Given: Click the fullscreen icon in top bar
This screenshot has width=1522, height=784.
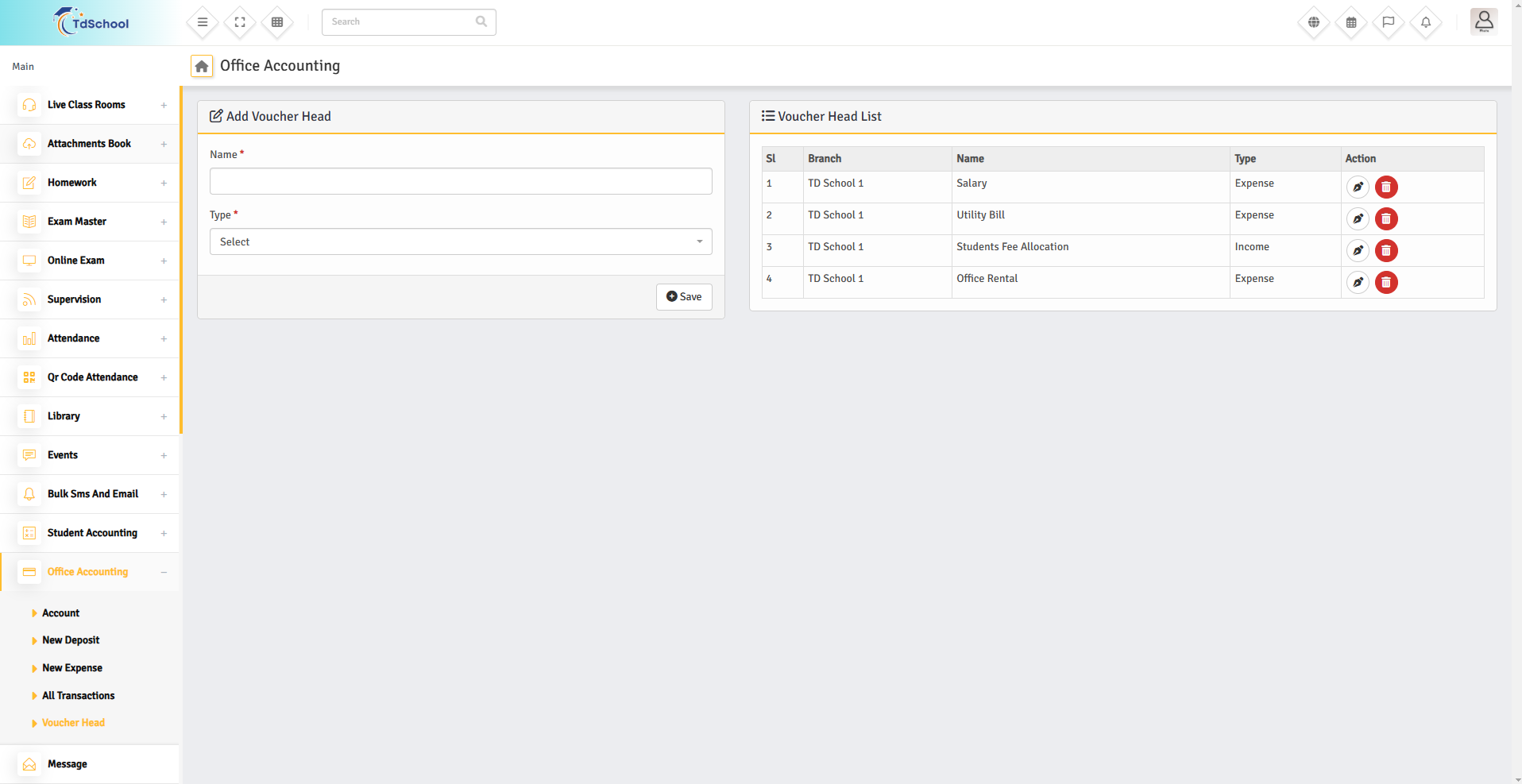Looking at the screenshot, I should point(240,22).
